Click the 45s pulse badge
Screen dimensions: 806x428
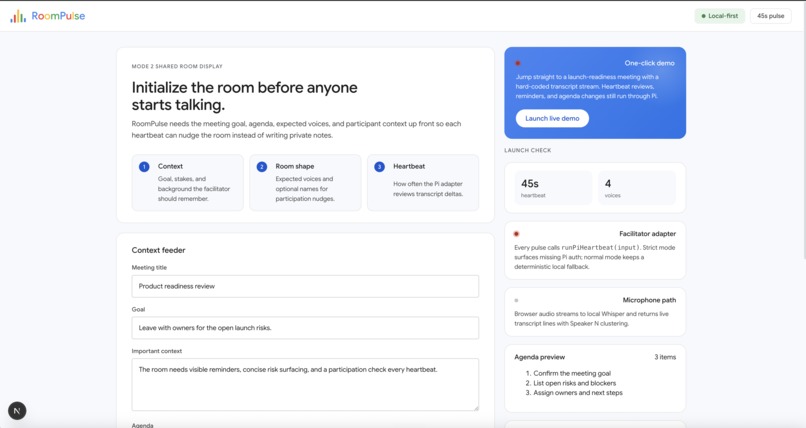[x=771, y=16]
